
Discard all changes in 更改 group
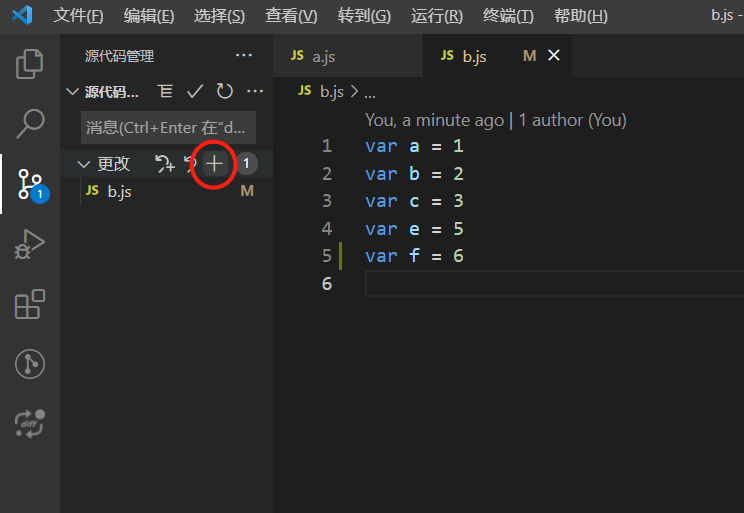pyautogui.click(x=190, y=164)
